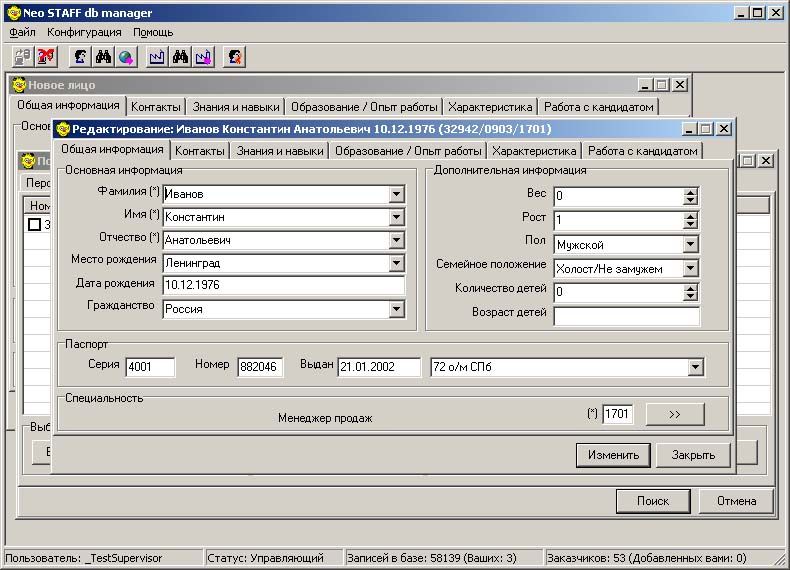Click the plain factory company icon

coord(157,56)
